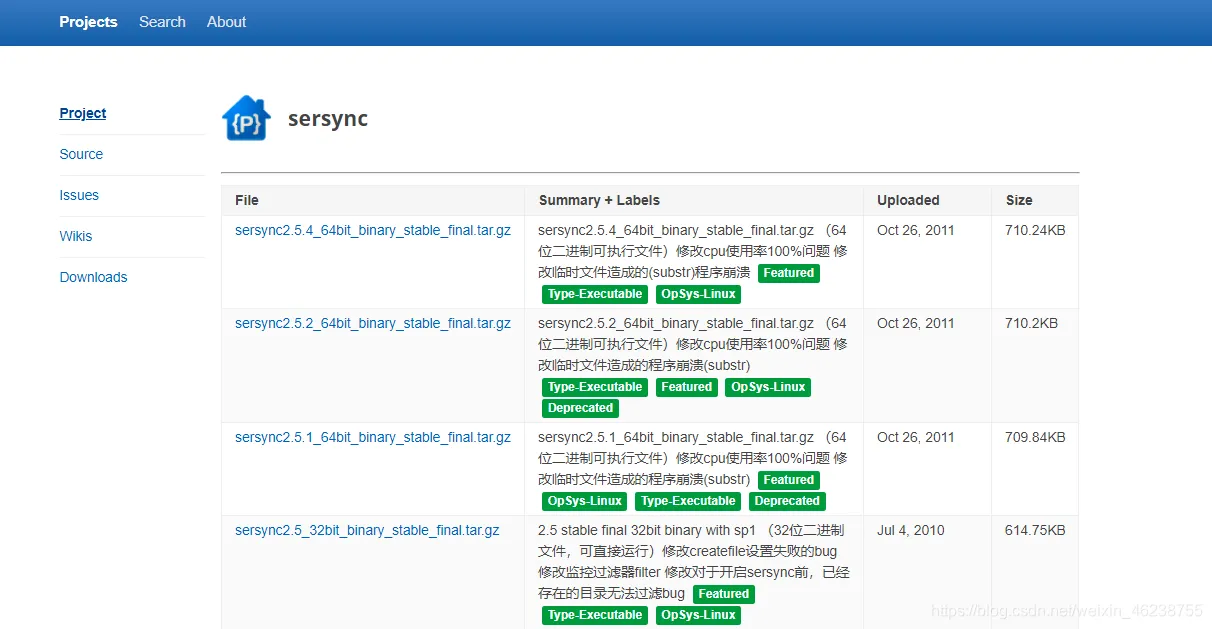Viewport: 1212px width, 629px height.
Task: Click the Oct 26, 2011 date in sersync2.5.4 row
Action: (916, 230)
